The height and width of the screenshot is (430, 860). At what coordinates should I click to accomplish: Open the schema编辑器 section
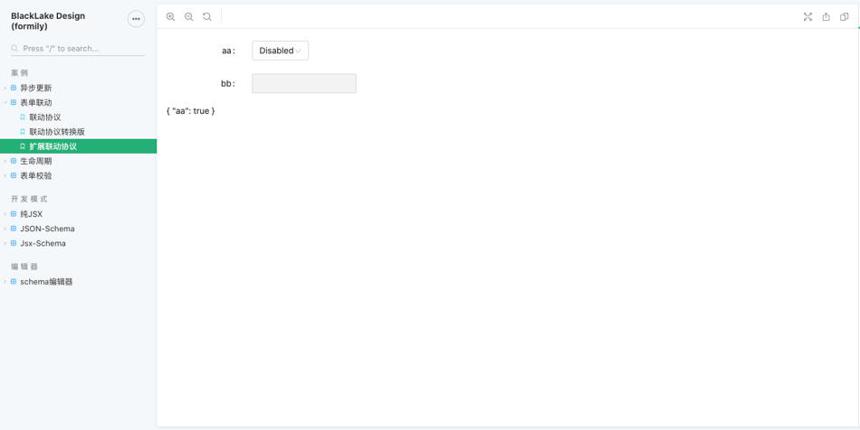(x=78, y=282)
